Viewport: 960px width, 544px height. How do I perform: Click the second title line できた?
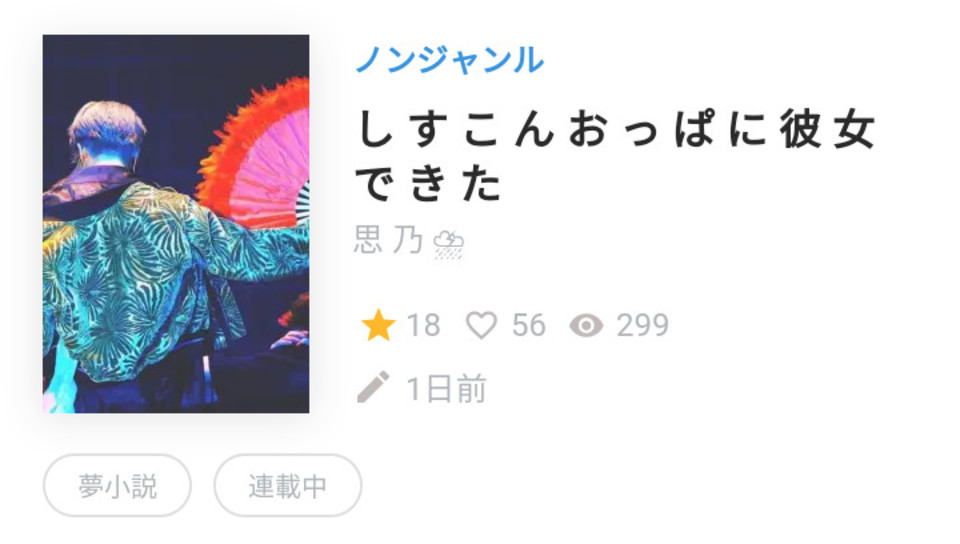[429, 183]
